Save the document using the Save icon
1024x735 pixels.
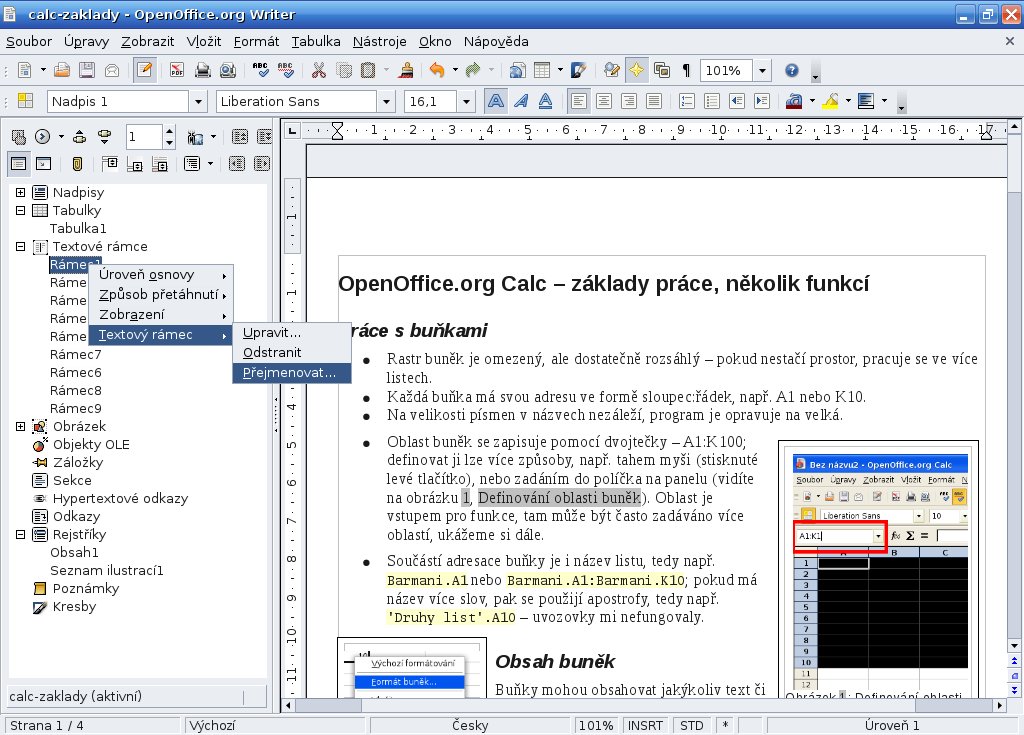[87, 70]
